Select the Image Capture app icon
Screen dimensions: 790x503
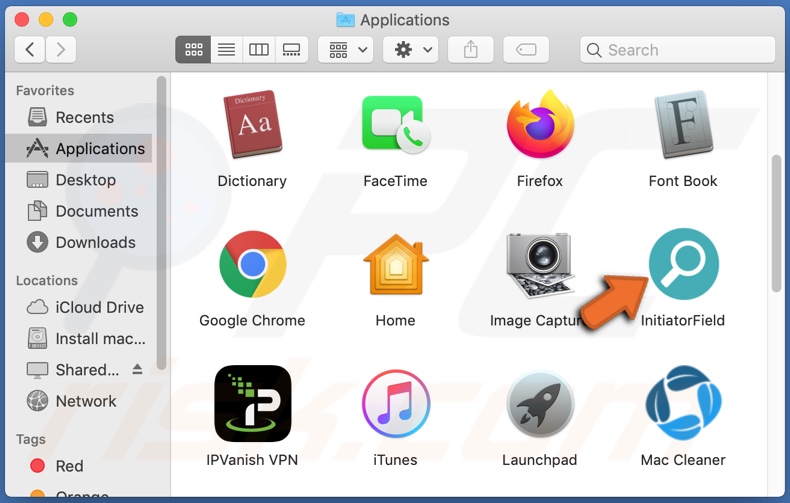pos(540,265)
